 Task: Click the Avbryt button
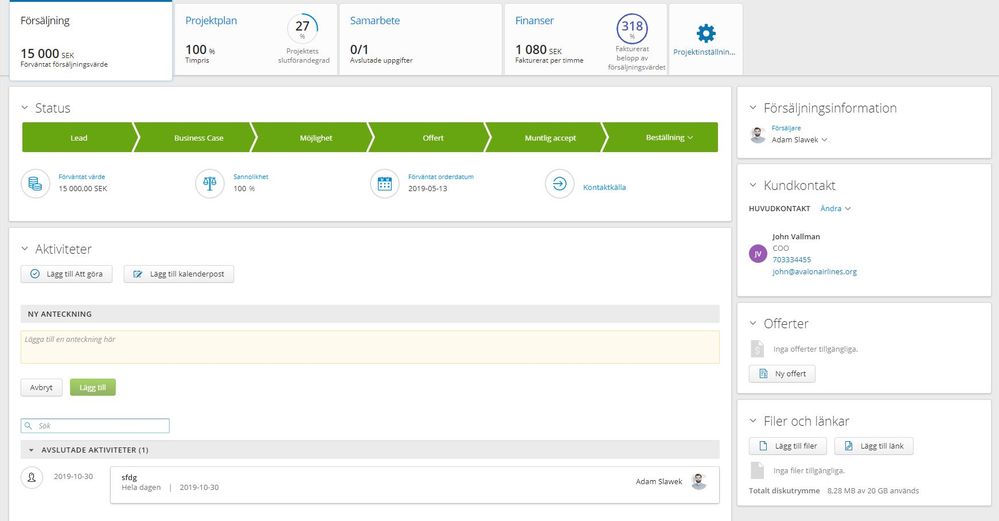[x=41, y=387]
